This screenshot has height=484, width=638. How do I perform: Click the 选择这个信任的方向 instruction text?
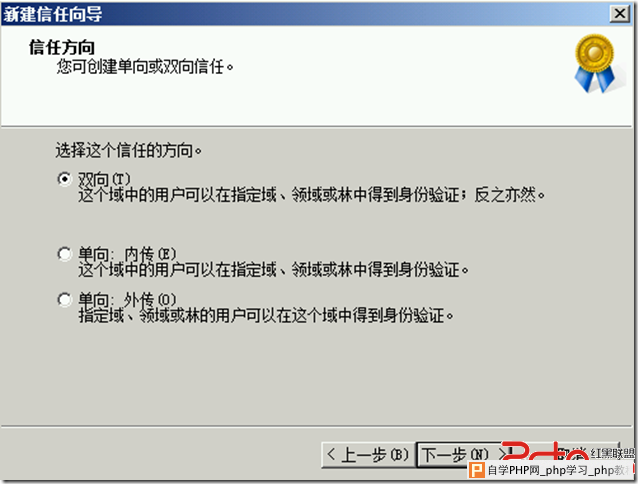[x=129, y=150]
